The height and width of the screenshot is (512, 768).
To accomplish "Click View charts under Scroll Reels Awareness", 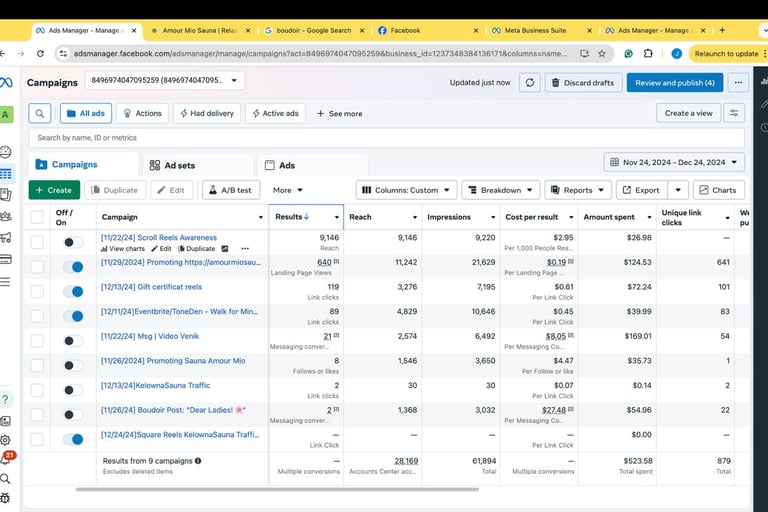I will pyautogui.click(x=122, y=249).
